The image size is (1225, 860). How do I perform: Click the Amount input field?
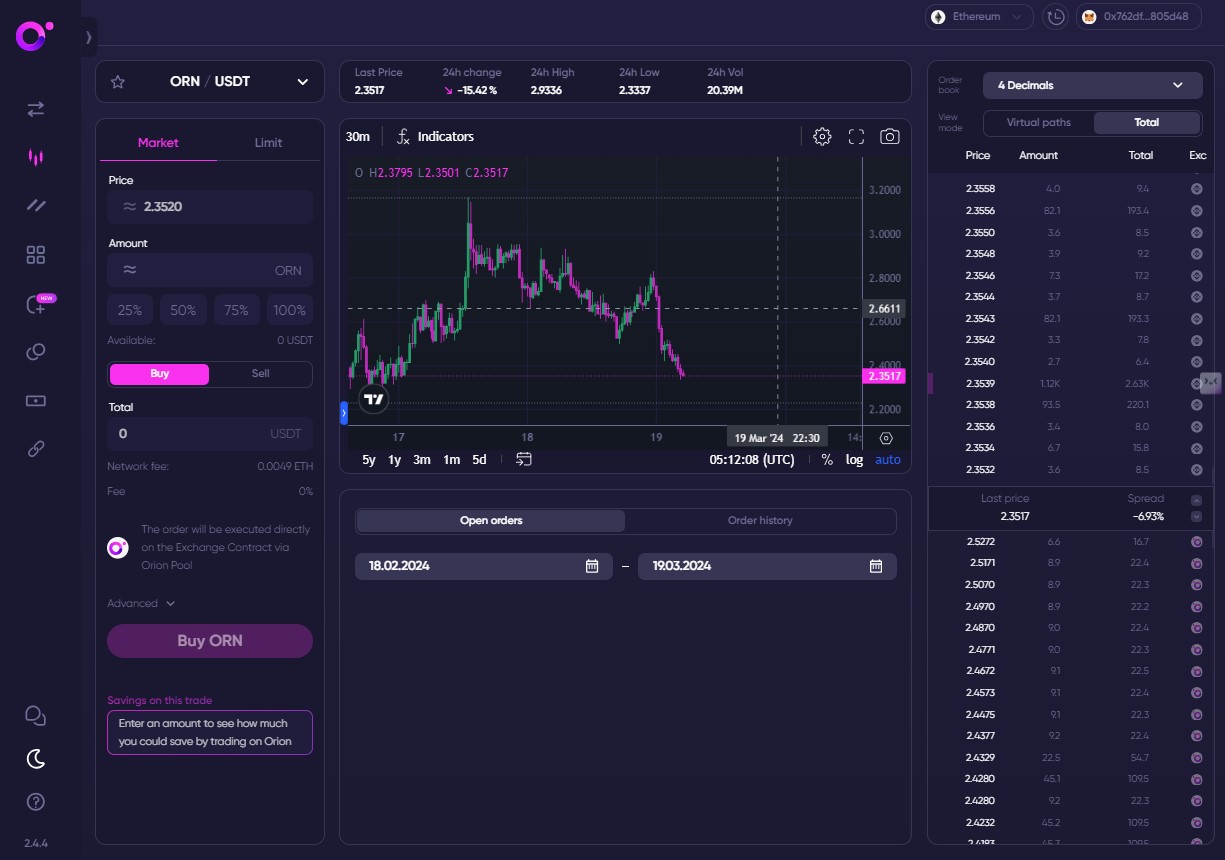point(210,270)
